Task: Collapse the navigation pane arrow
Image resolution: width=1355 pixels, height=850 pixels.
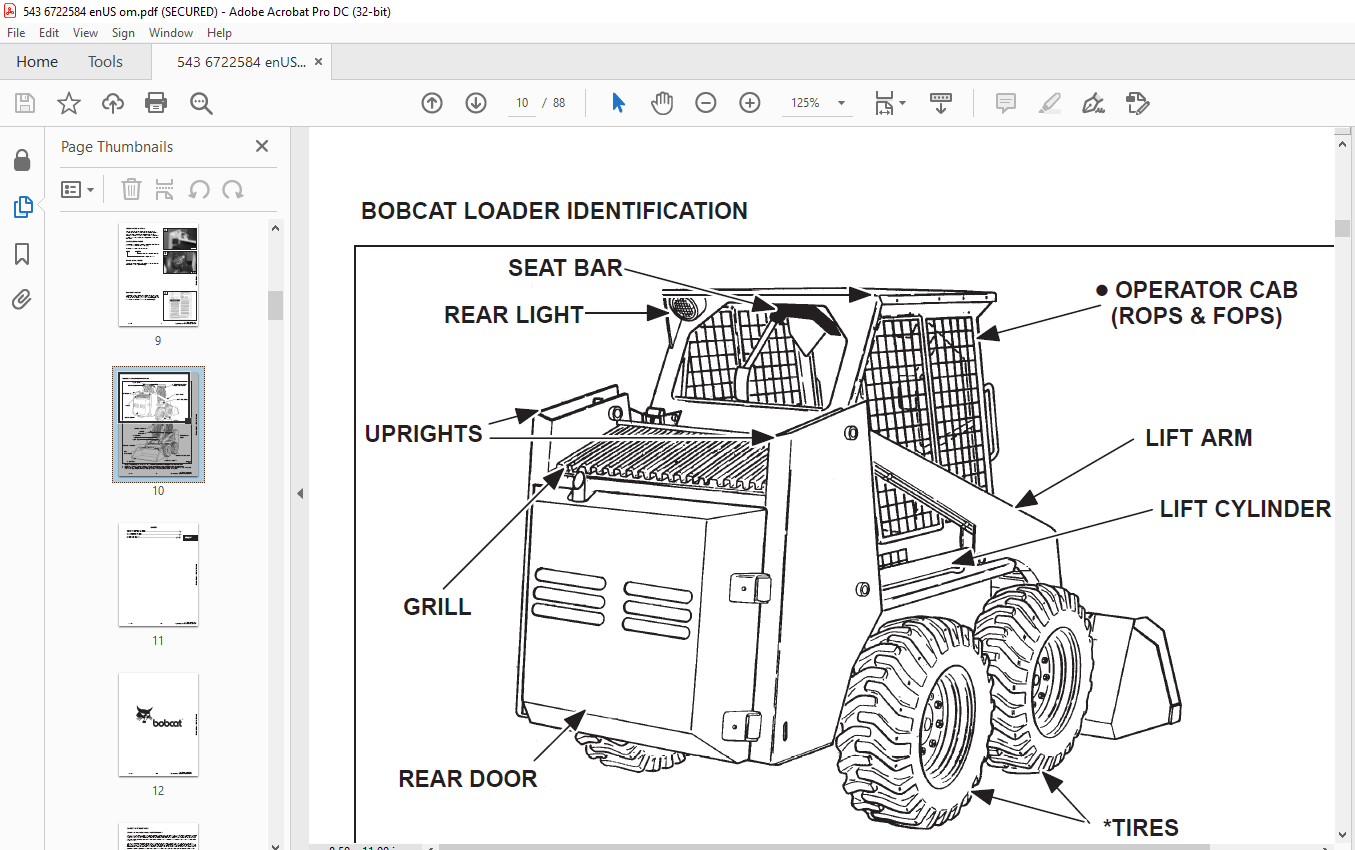Action: coord(299,493)
